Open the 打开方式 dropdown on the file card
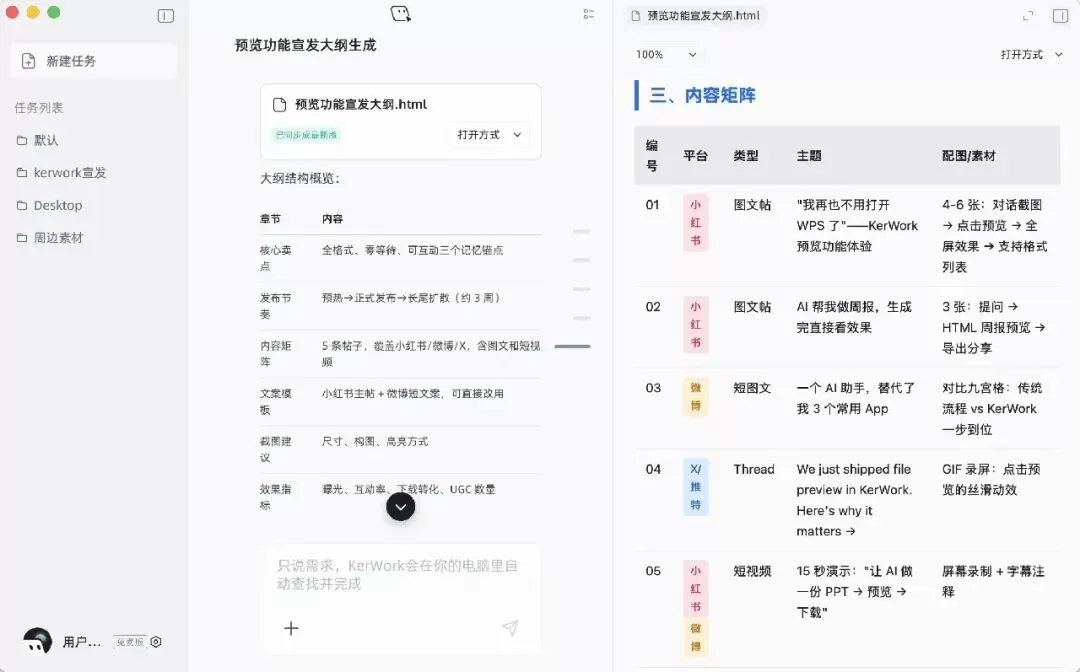 tap(488, 135)
